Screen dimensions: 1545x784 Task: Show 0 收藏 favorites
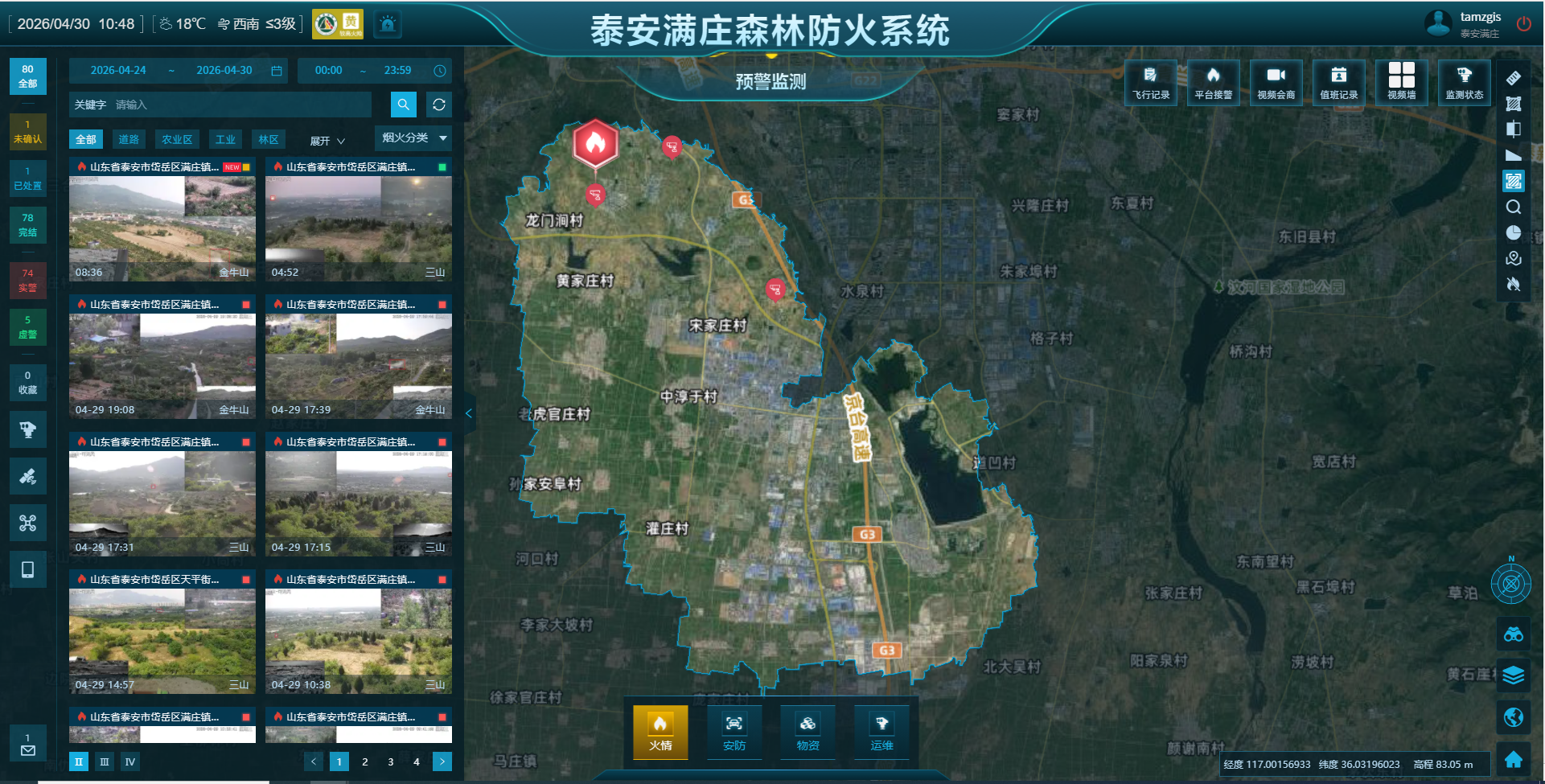coord(27,383)
